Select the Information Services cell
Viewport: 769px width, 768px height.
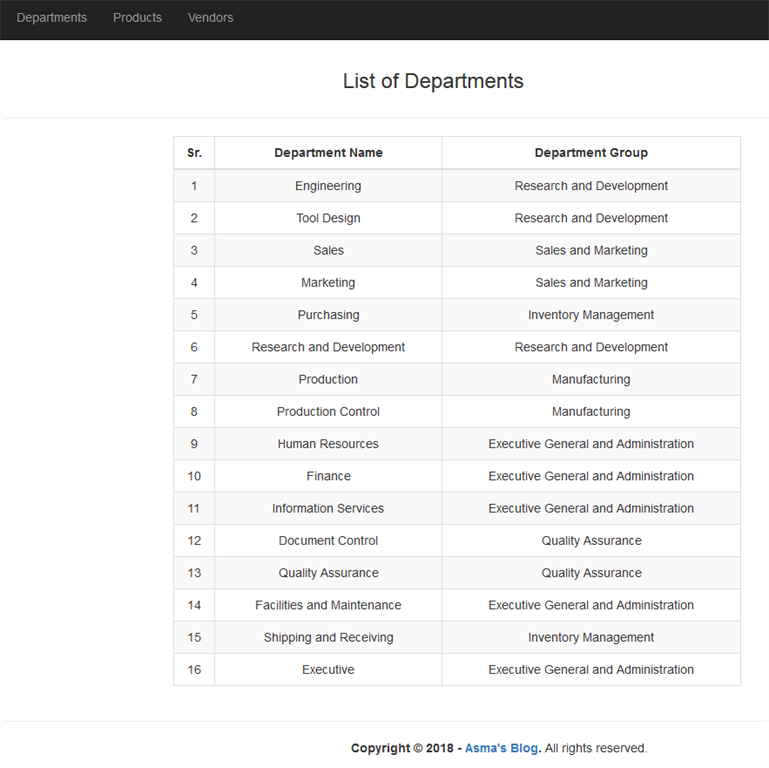(328, 509)
